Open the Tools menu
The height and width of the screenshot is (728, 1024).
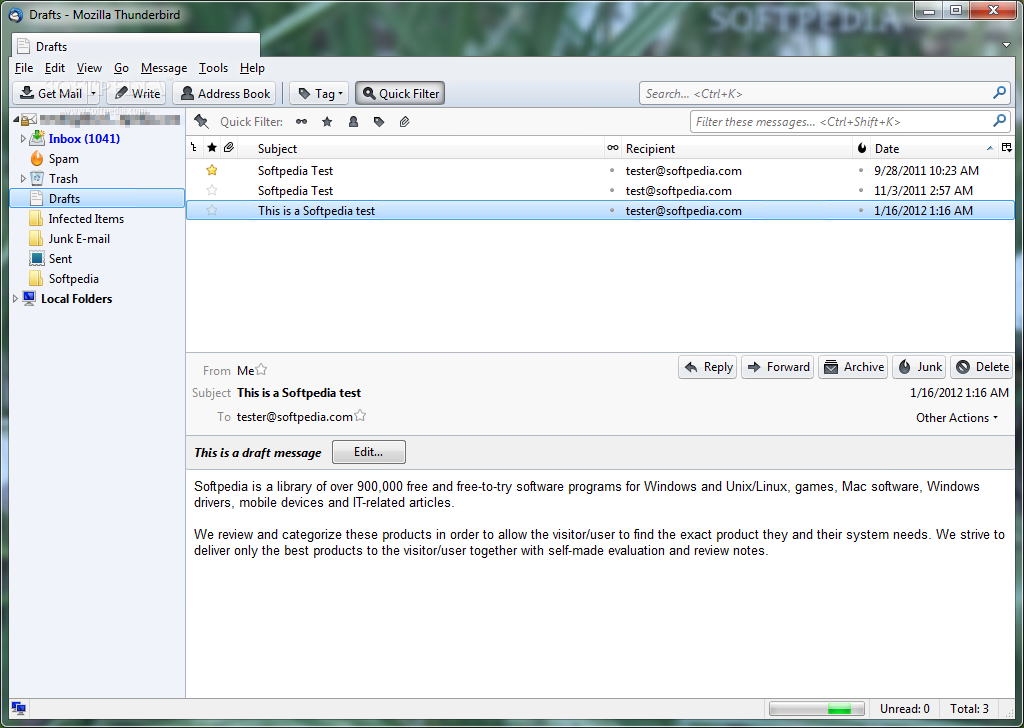(x=214, y=68)
